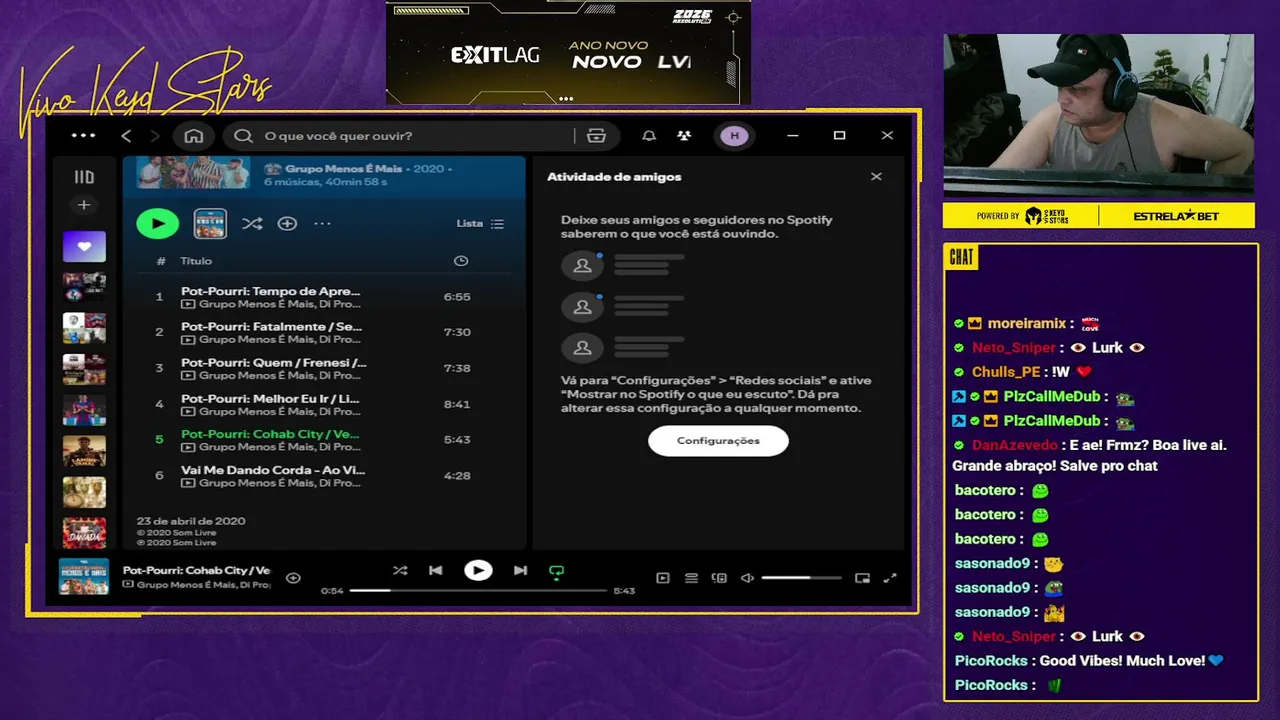The height and width of the screenshot is (720, 1280).
Task: Open the third playlist cover in the sidebar
Action: click(84, 328)
